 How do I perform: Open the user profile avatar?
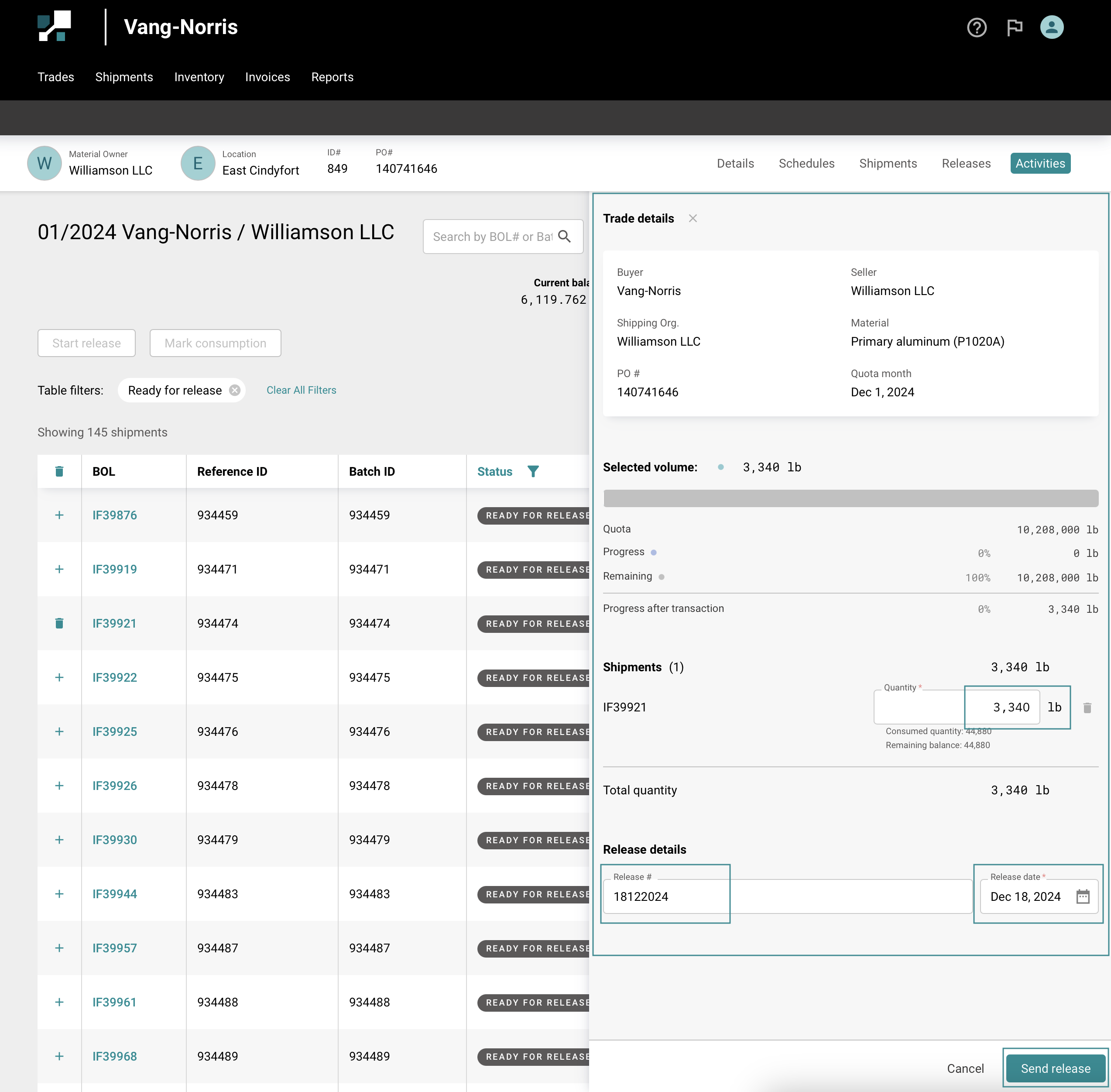1051,27
